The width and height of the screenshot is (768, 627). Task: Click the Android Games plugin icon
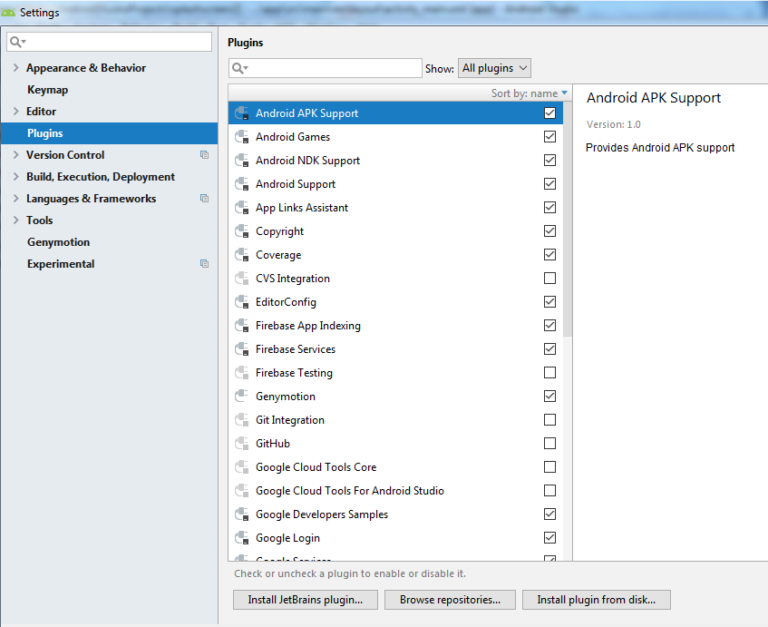(241, 137)
